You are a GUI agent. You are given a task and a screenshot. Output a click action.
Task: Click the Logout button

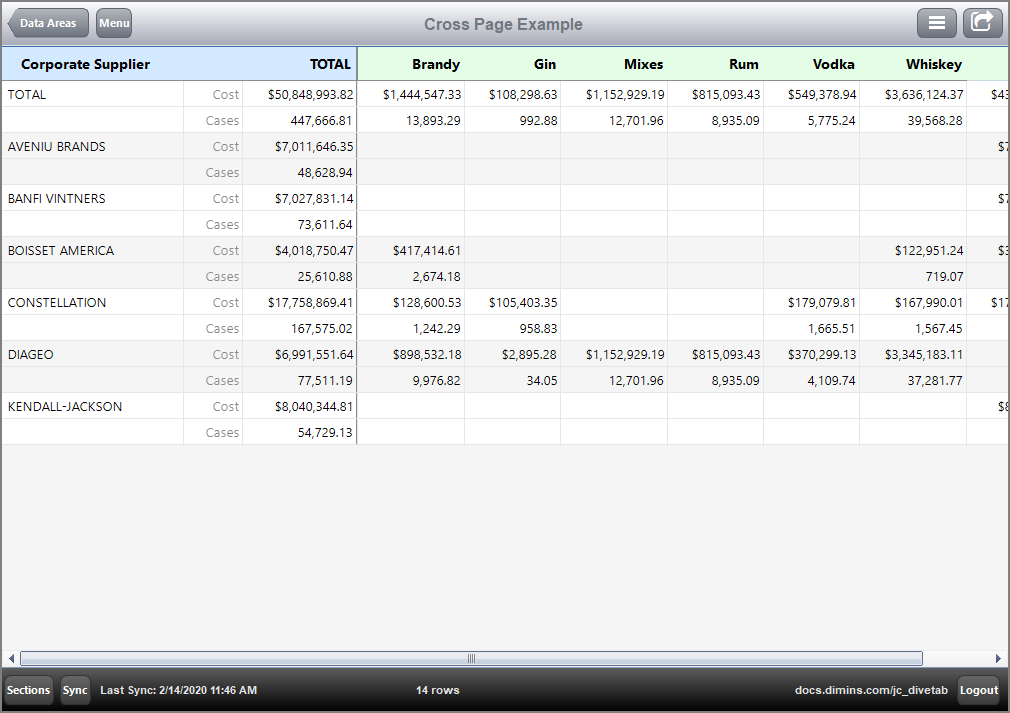pyautogui.click(x=978, y=690)
